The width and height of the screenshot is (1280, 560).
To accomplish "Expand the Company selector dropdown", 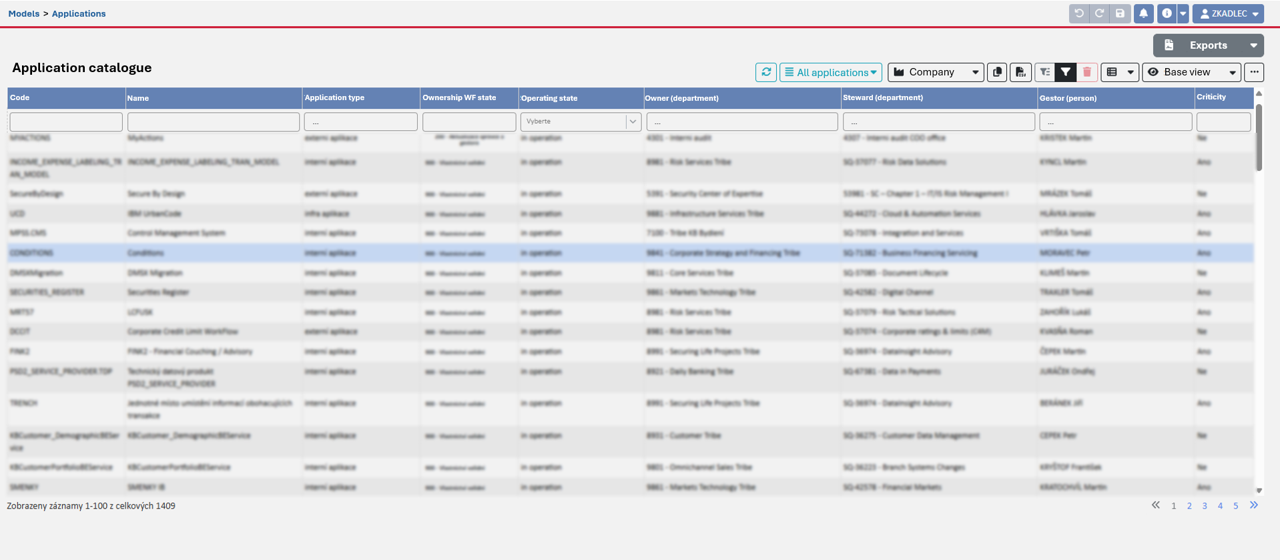I will [935, 72].
